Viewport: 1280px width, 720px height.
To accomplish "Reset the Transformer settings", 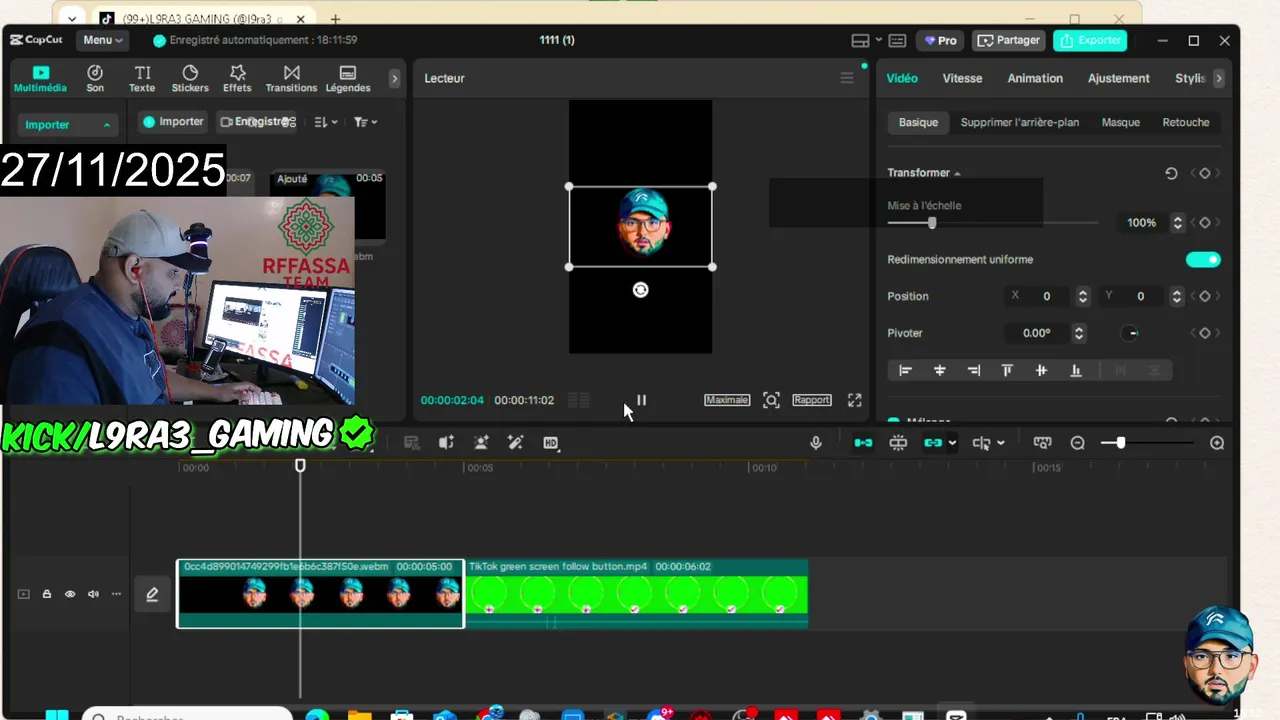I will coord(1171,173).
